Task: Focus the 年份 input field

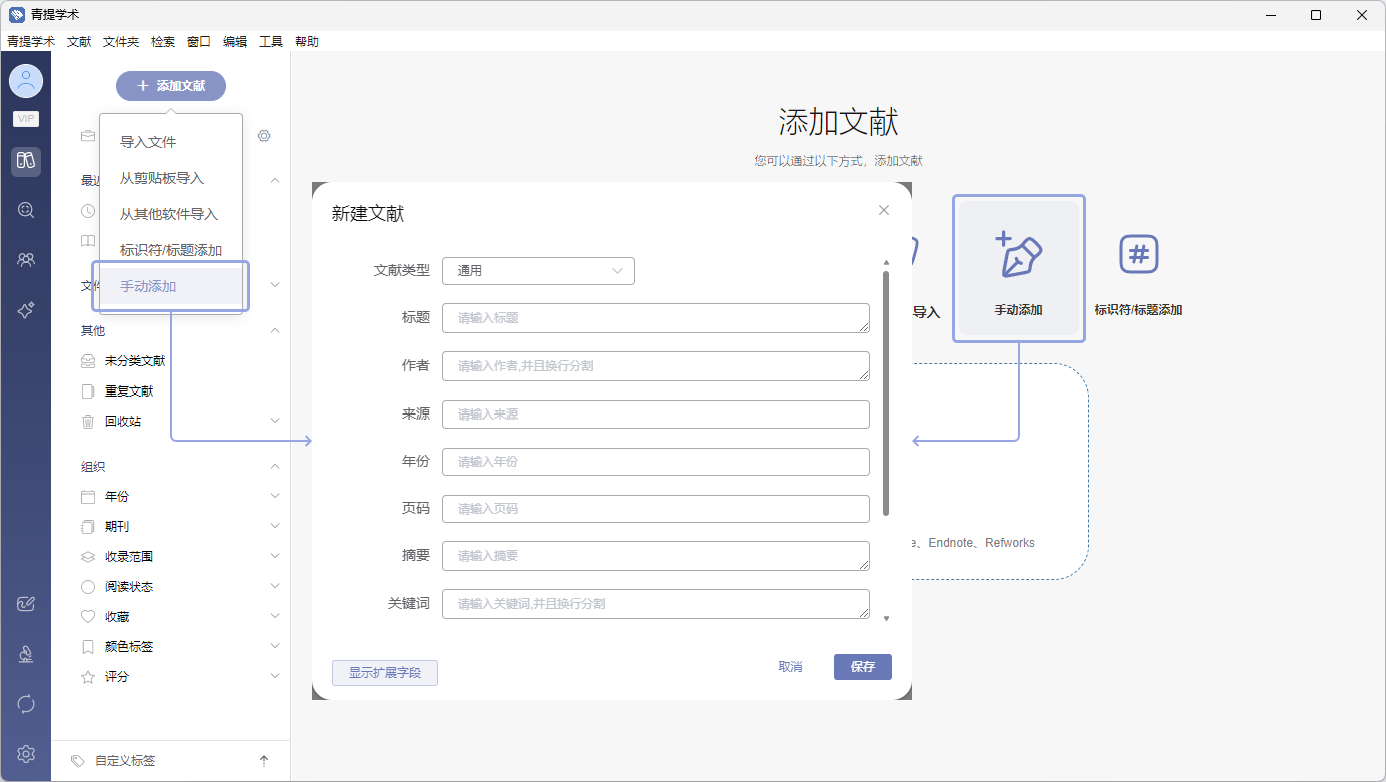Action: pyautogui.click(x=656, y=462)
